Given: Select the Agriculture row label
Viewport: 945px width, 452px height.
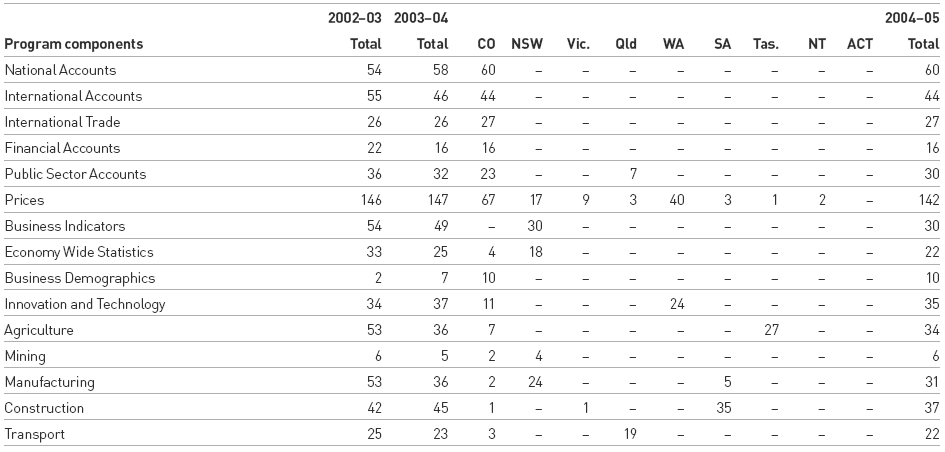Looking at the screenshot, I should (x=39, y=330).
